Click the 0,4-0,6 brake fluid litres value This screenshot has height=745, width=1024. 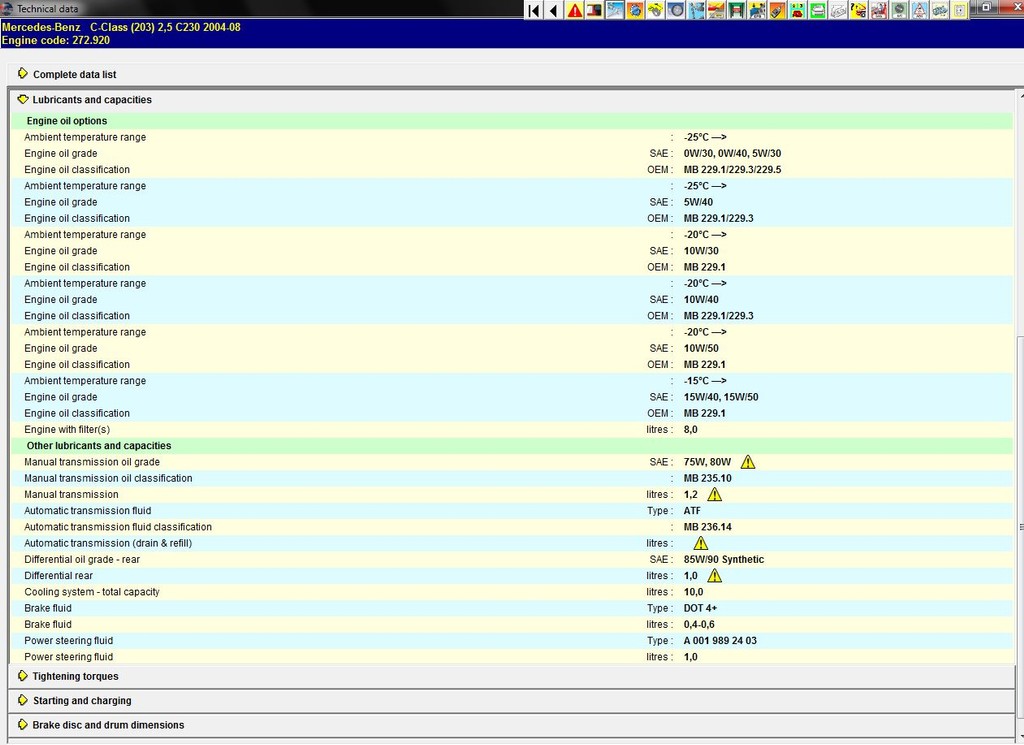coord(699,624)
